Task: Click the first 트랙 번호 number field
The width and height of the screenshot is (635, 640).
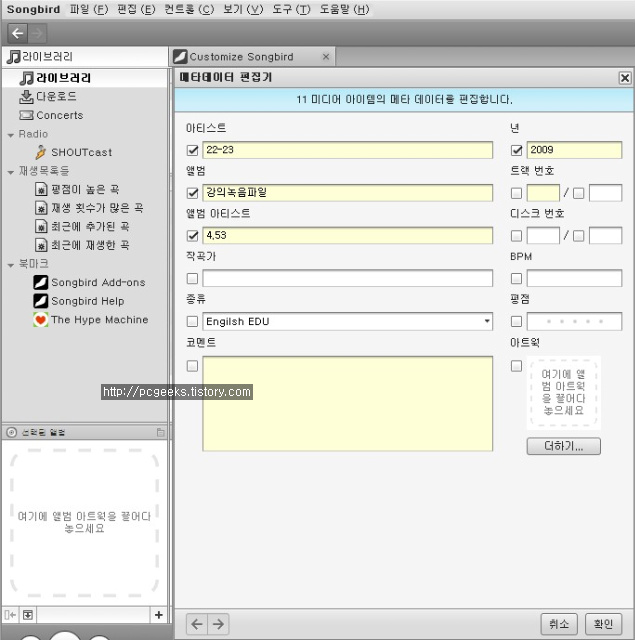Action: point(543,193)
